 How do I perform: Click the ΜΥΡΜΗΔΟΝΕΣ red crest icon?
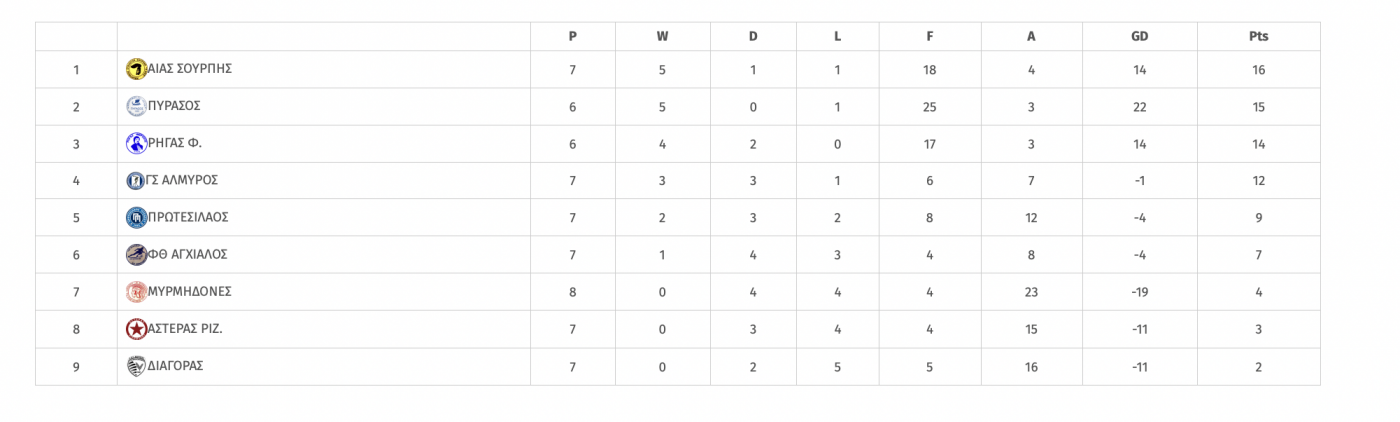click(136, 291)
